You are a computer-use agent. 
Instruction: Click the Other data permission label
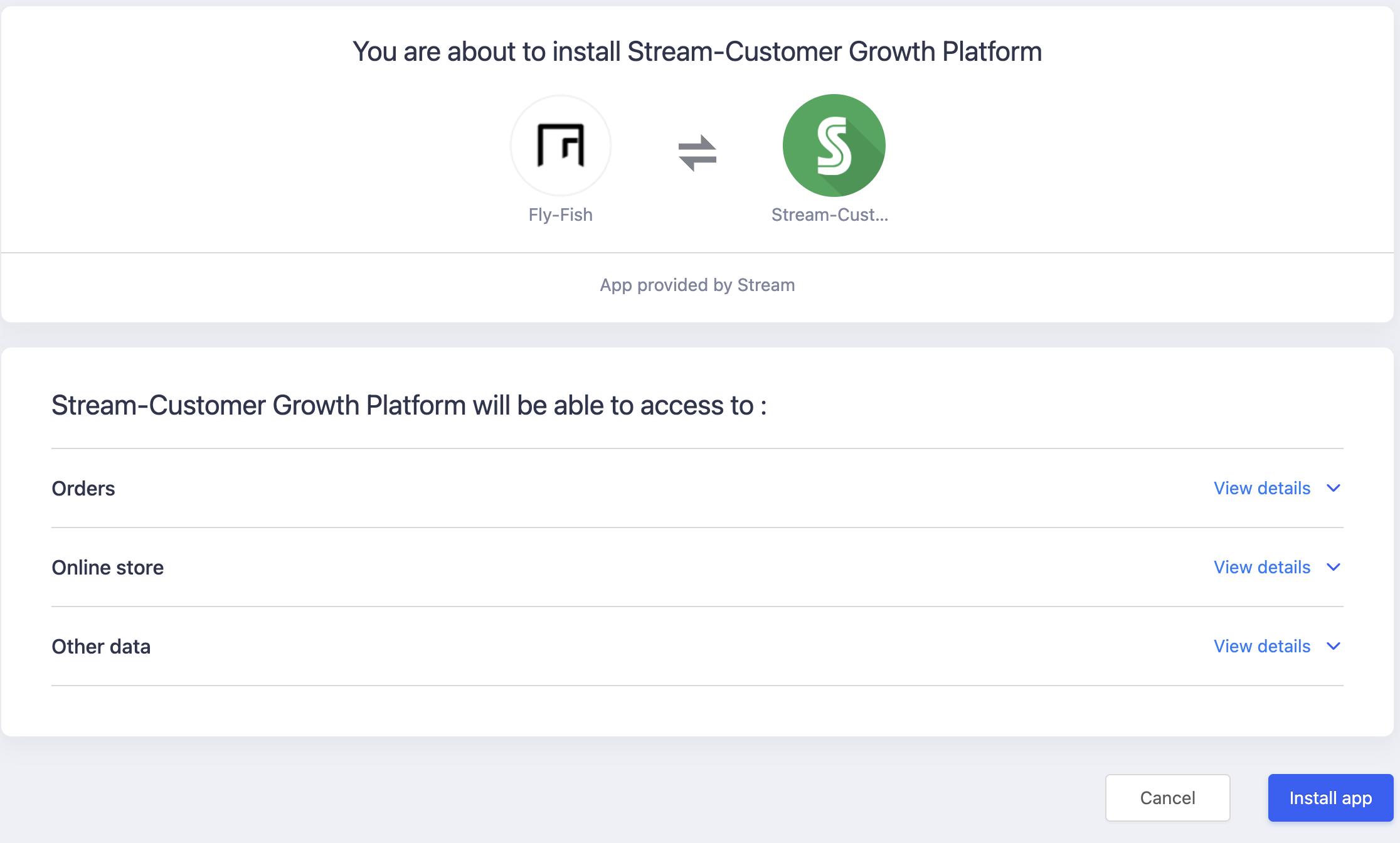pos(101,647)
